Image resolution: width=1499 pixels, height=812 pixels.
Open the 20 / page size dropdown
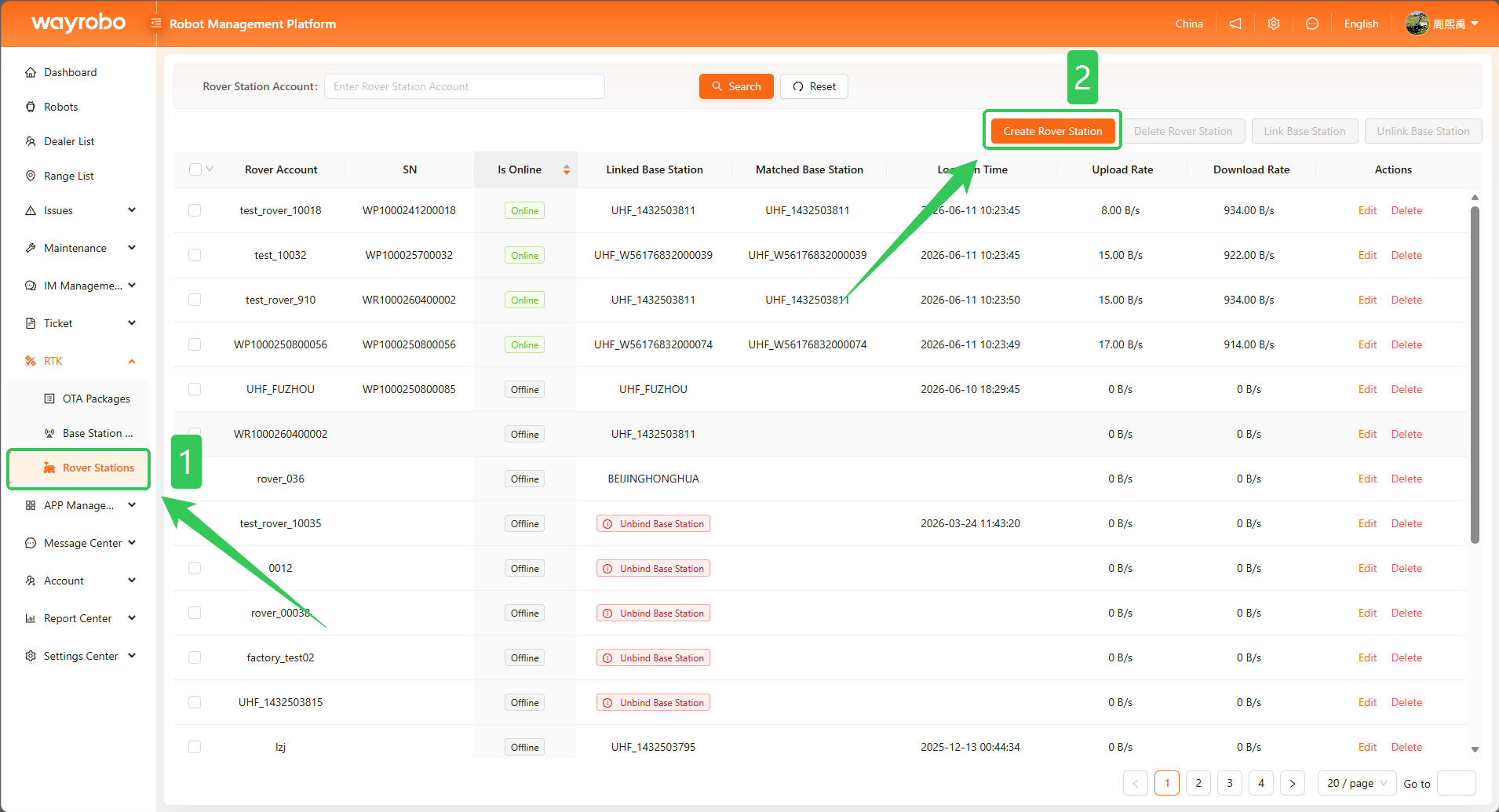click(1357, 783)
